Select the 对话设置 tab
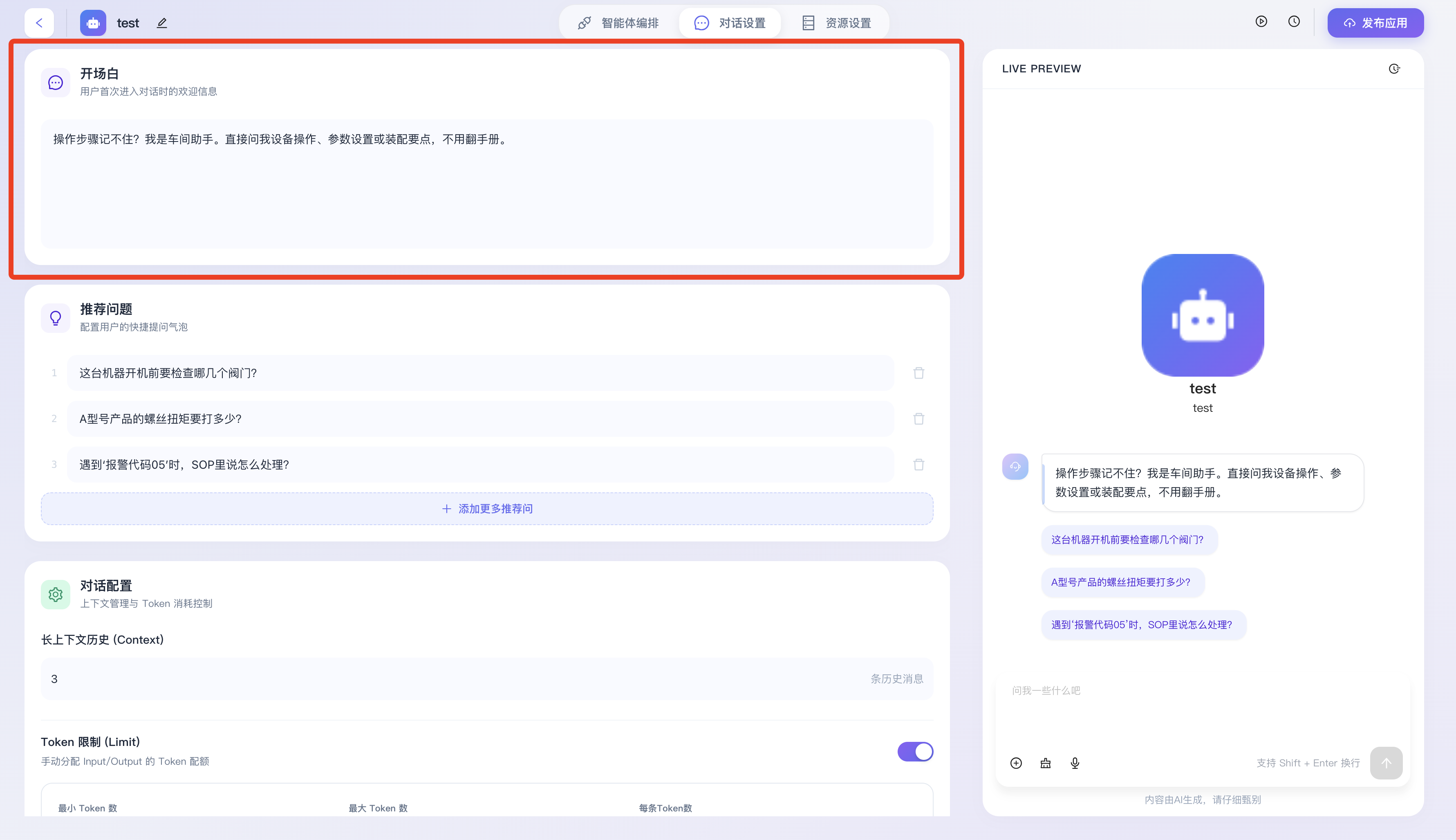This screenshot has width=1456, height=840. [730, 23]
